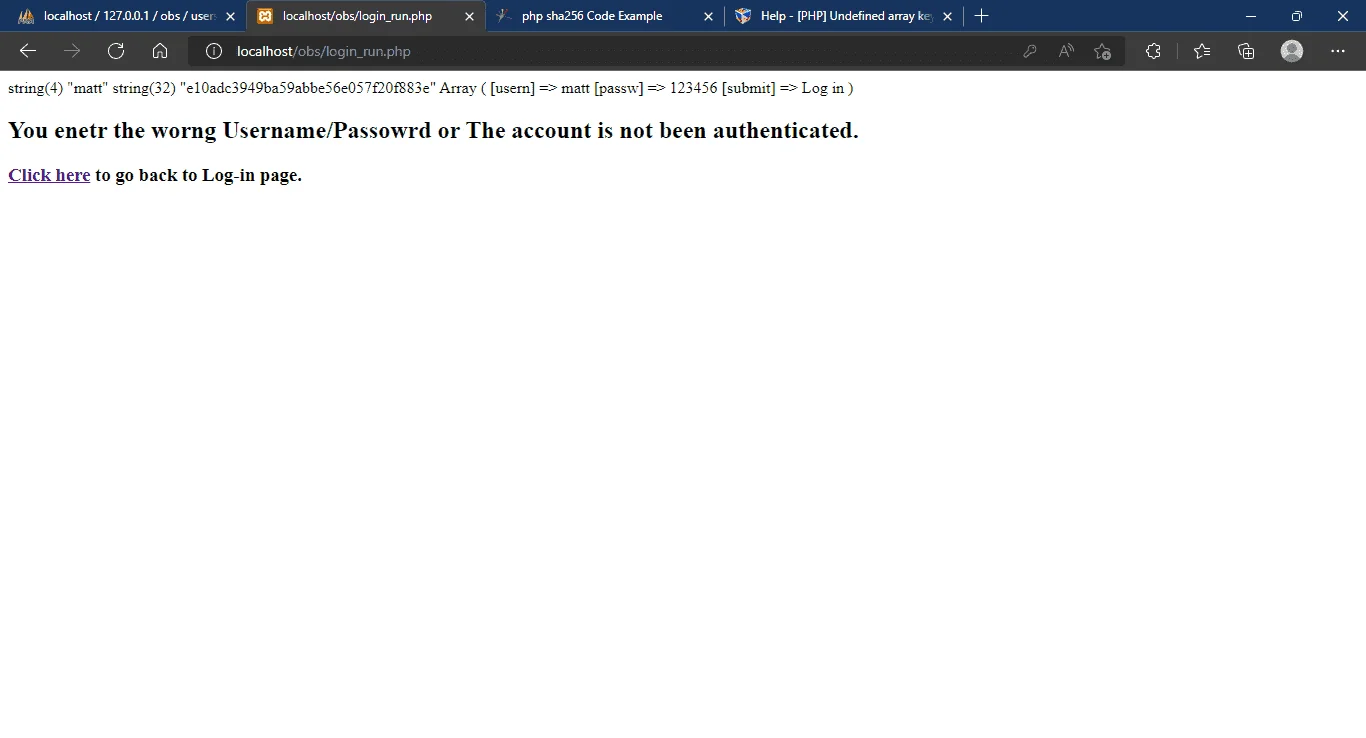Click the wrong Username/Password error heading
Screen dimensions: 1366x738
point(433,130)
